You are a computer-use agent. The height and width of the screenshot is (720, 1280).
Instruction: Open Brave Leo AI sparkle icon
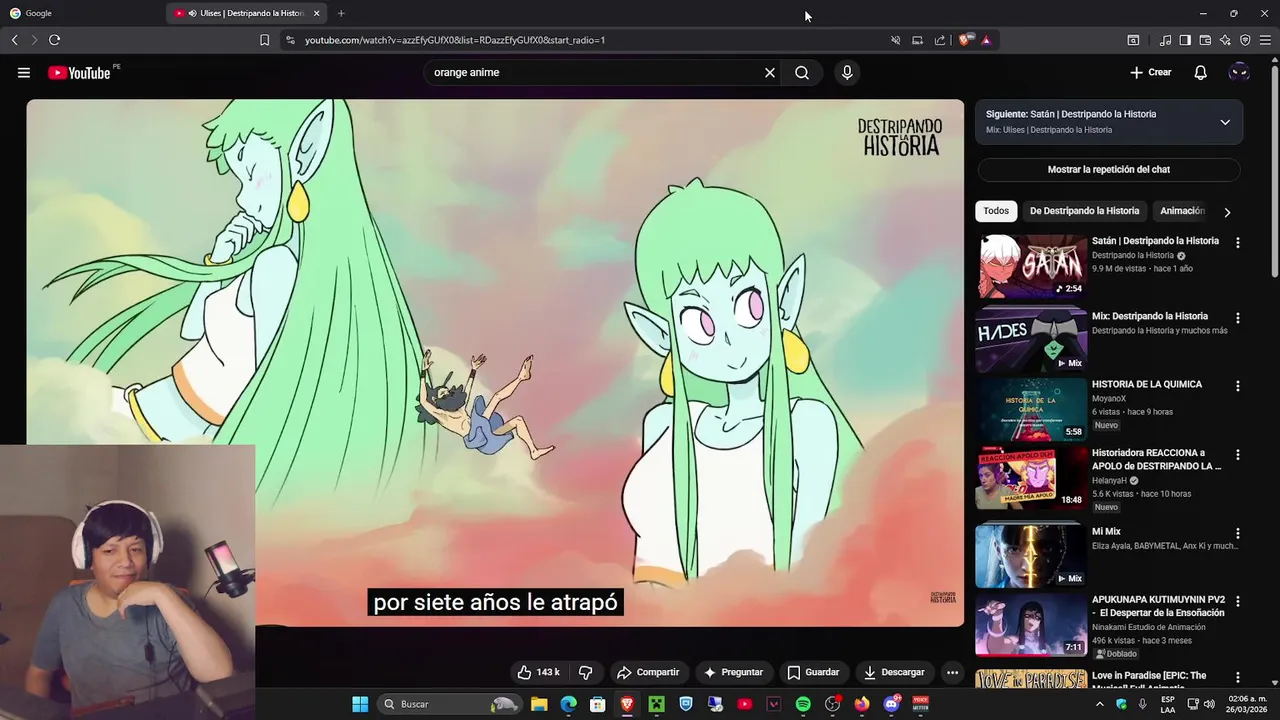point(1225,40)
